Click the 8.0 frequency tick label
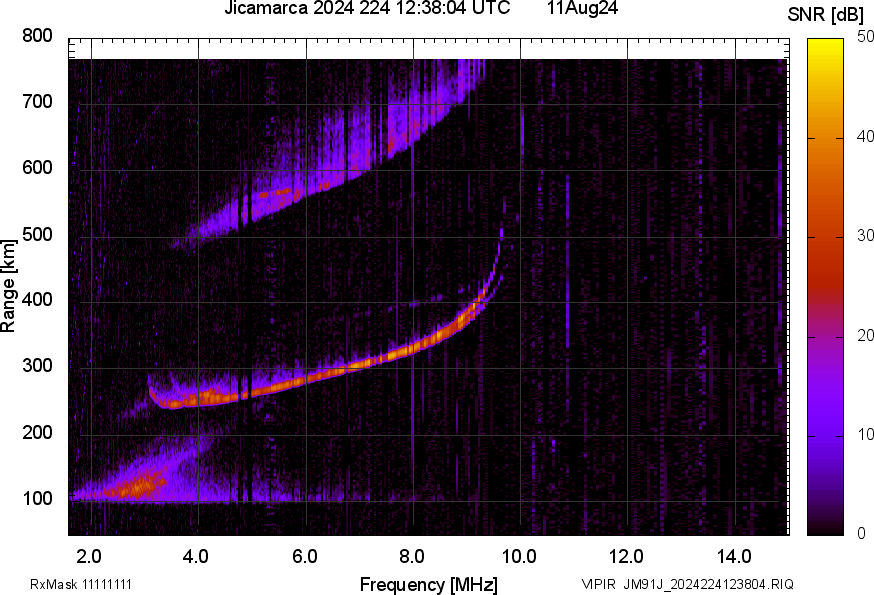 412,556
